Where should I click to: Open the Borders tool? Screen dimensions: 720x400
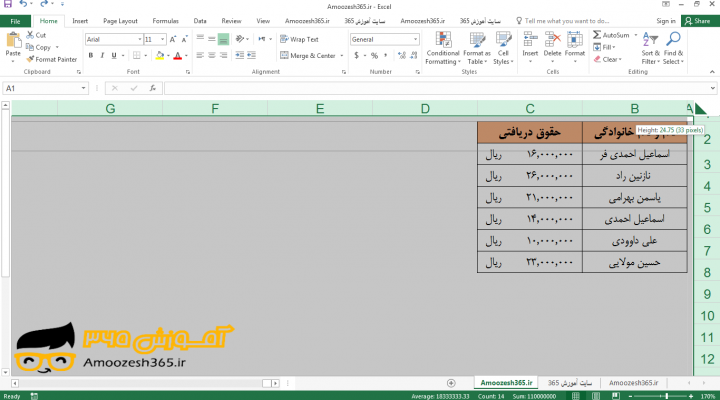coord(137,56)
